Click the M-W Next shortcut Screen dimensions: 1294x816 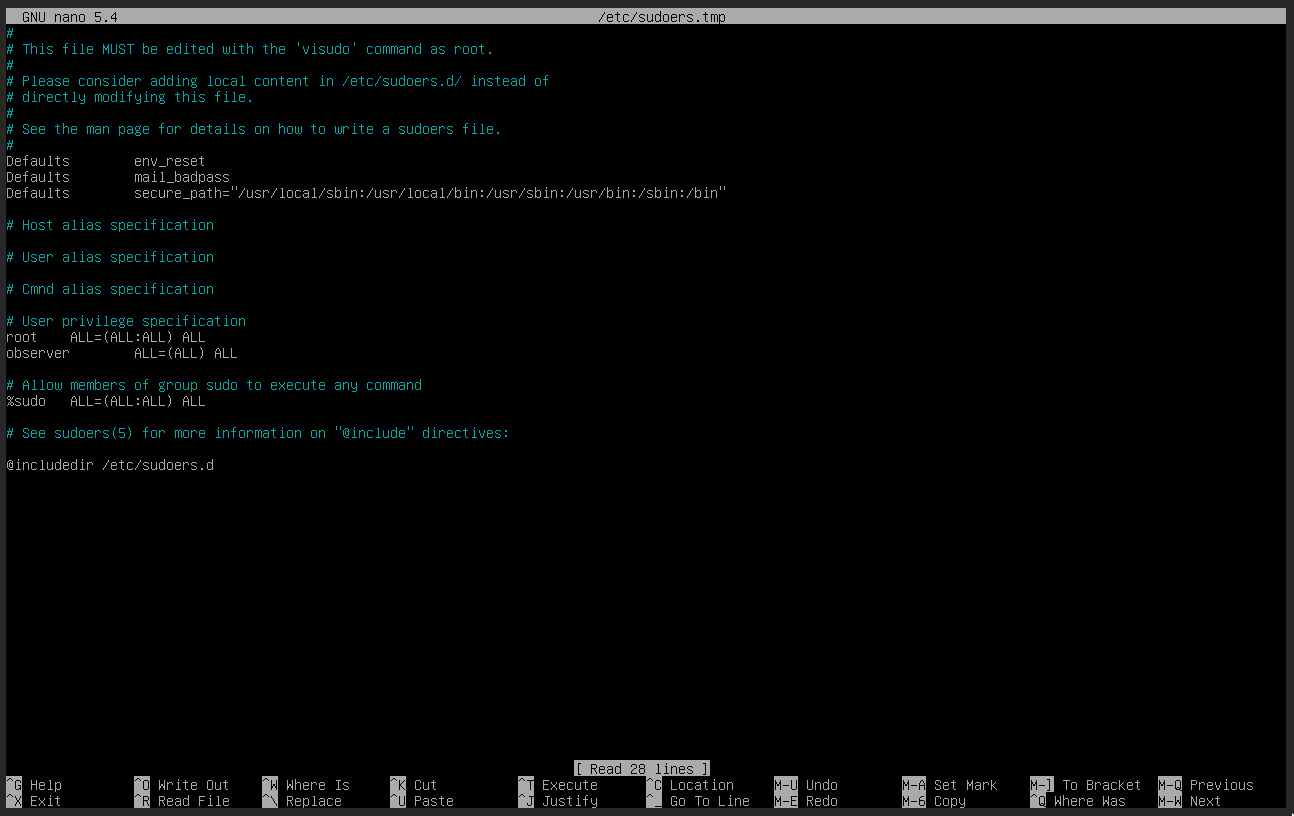click(1190, 801)
